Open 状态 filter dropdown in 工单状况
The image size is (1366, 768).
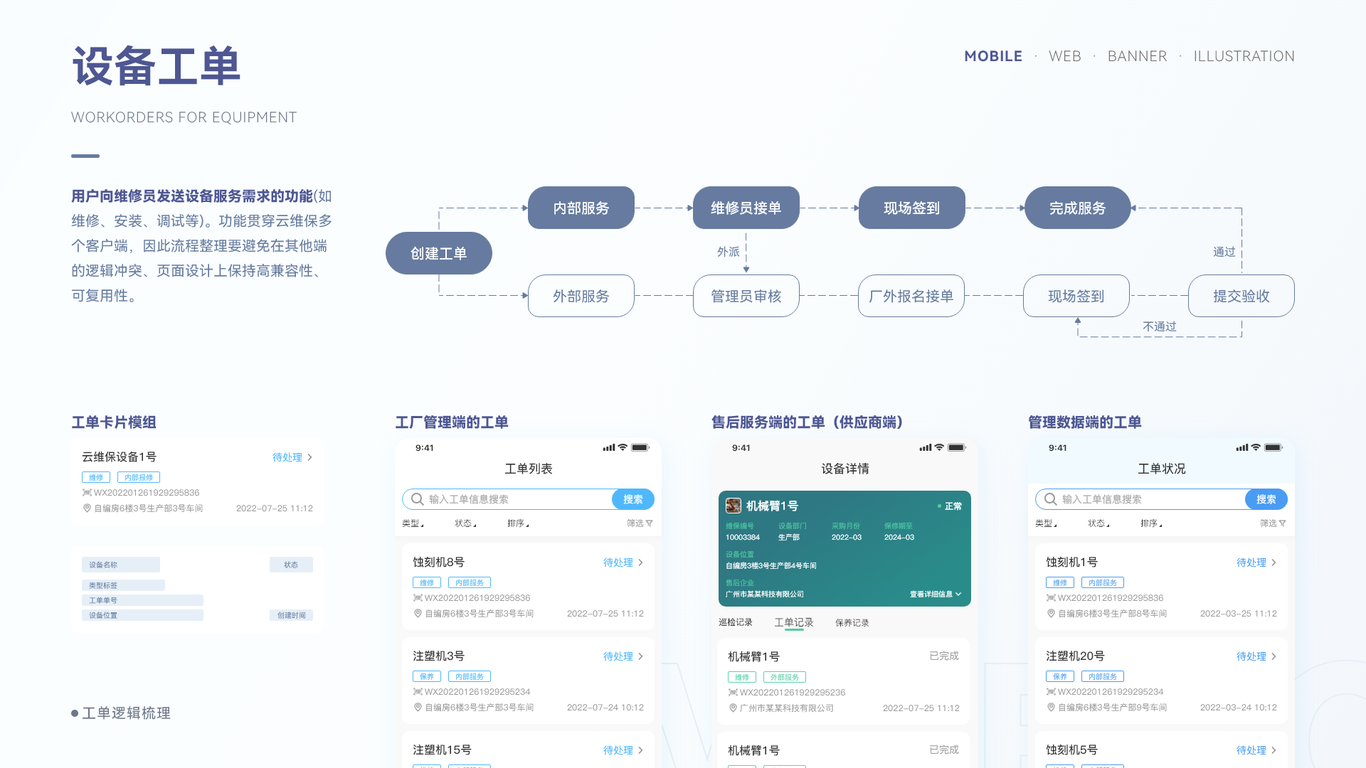tap(1098, 523)
